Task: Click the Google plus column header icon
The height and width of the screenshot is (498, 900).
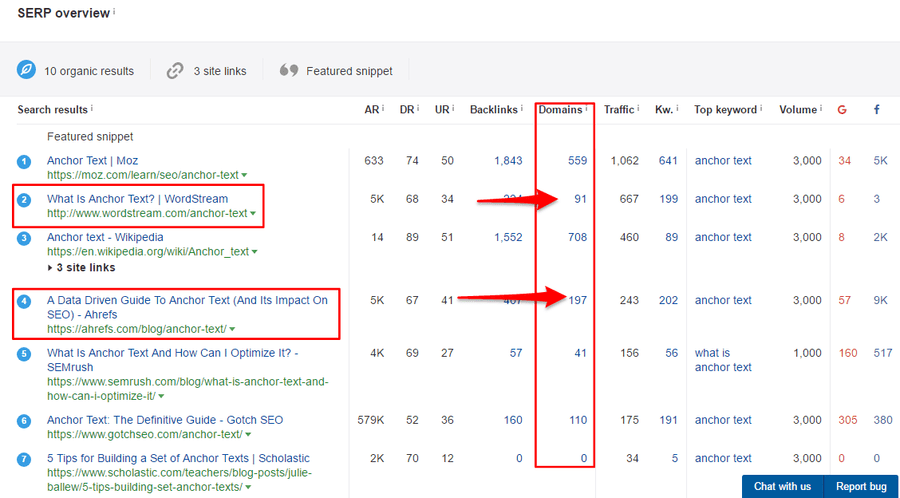Action: click(842, 110)
